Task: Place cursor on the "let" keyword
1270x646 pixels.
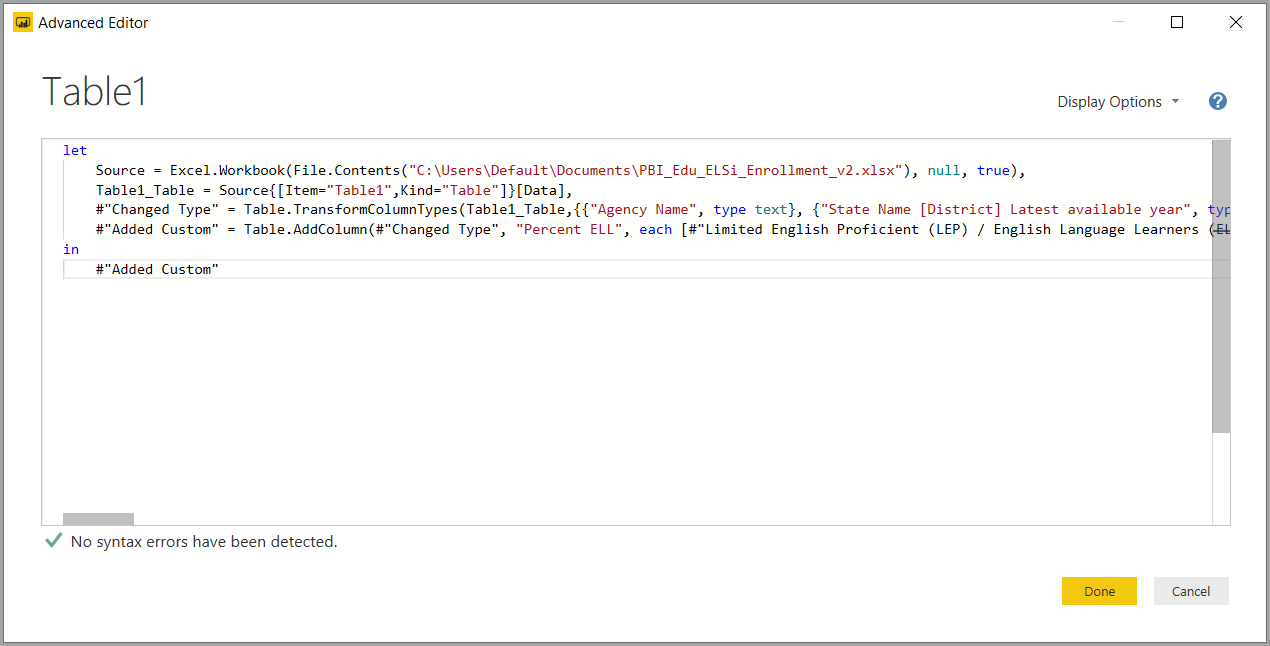Action: point(75,150)
